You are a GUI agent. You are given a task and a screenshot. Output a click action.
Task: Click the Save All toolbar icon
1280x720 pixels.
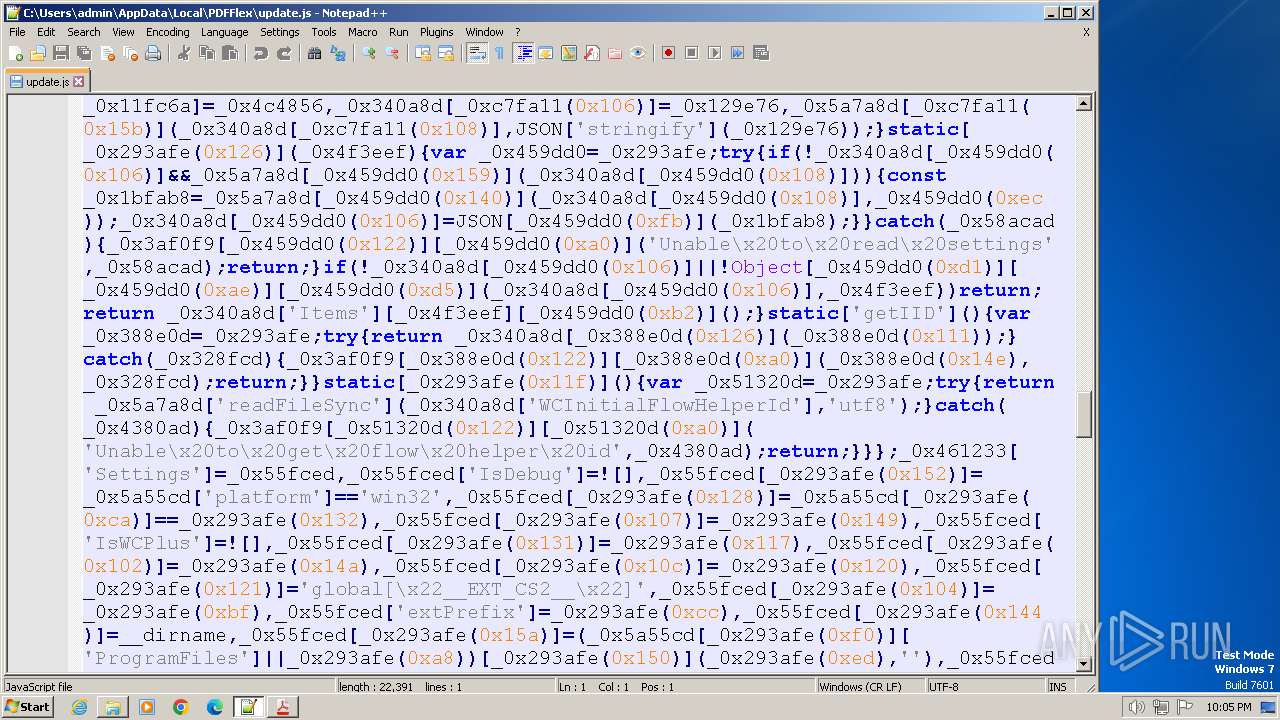pyautogui.click(x=83, y=53)
